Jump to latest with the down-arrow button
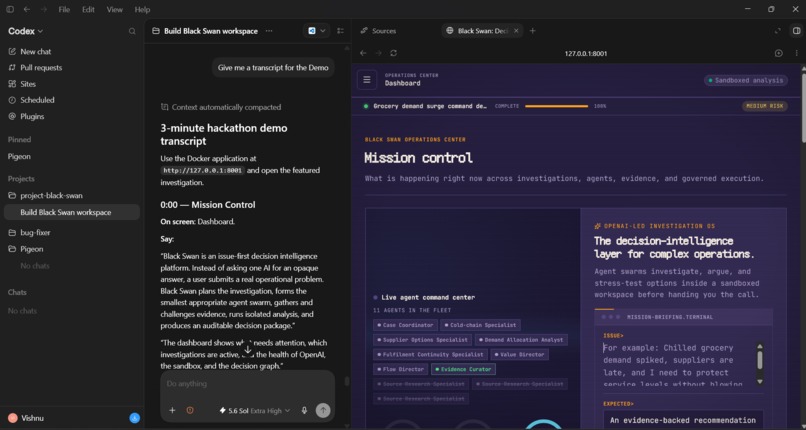Screen dimensions: 806x430 point(247,350)
